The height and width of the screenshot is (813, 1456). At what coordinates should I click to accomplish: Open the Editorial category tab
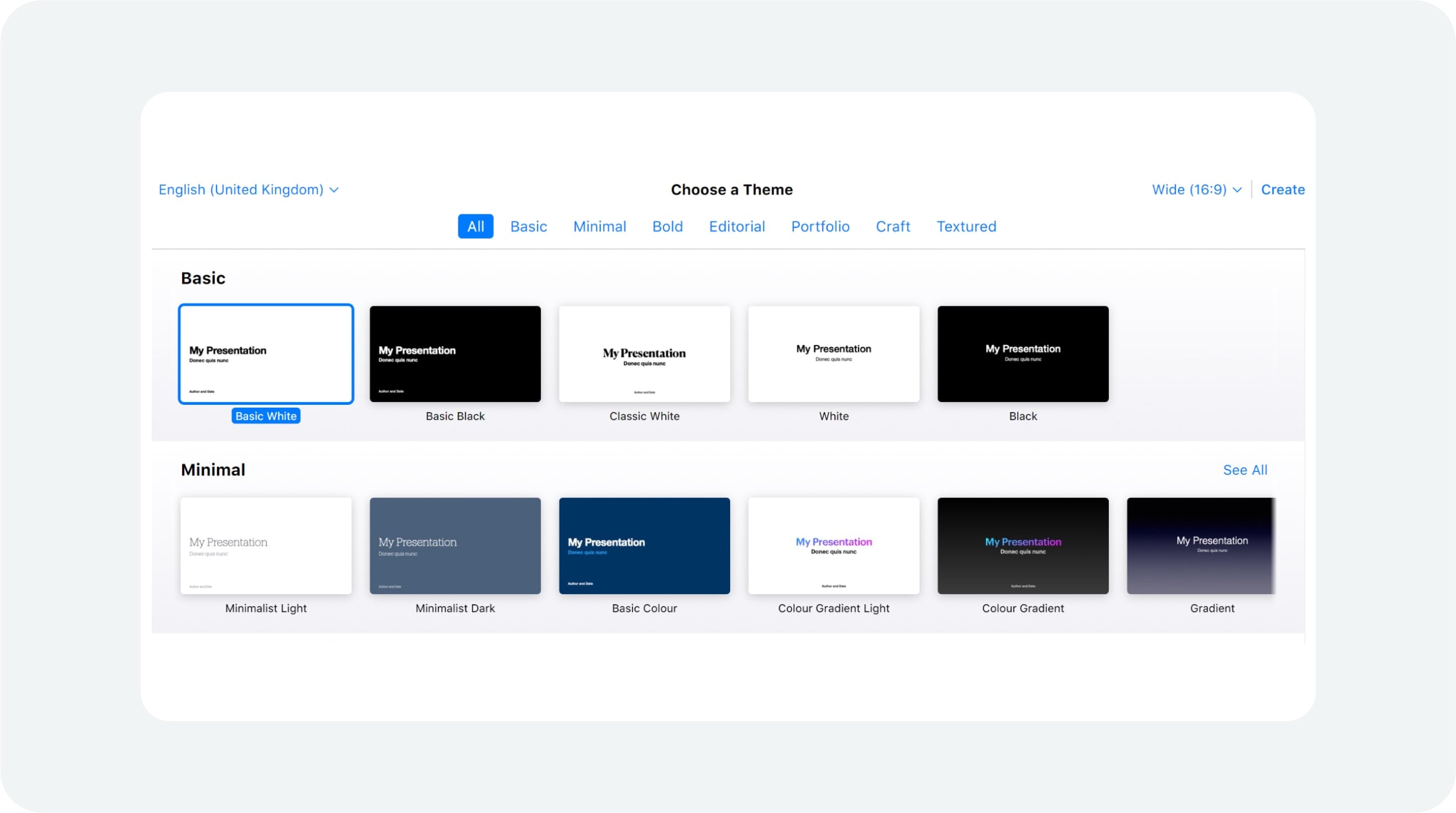point(737,226)
